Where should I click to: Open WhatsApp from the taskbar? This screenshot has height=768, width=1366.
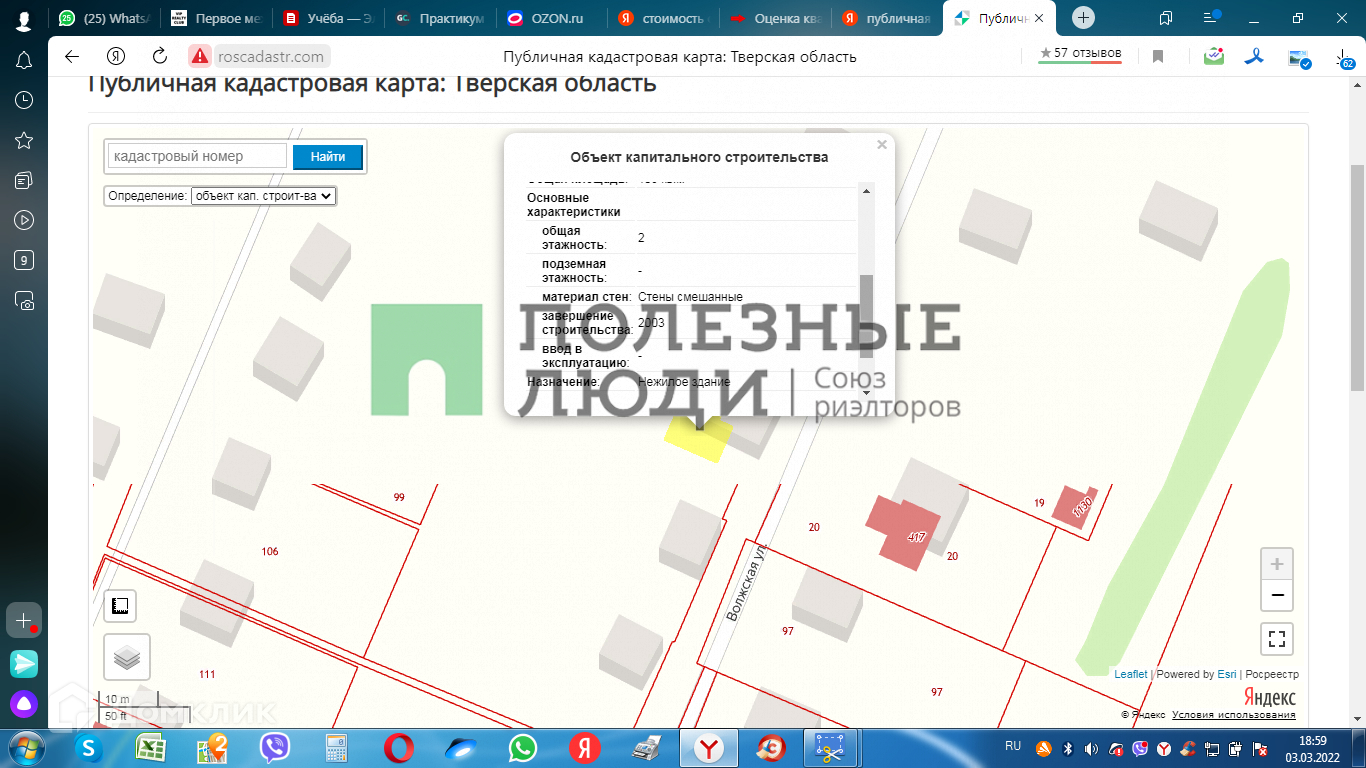click(523, 748)
